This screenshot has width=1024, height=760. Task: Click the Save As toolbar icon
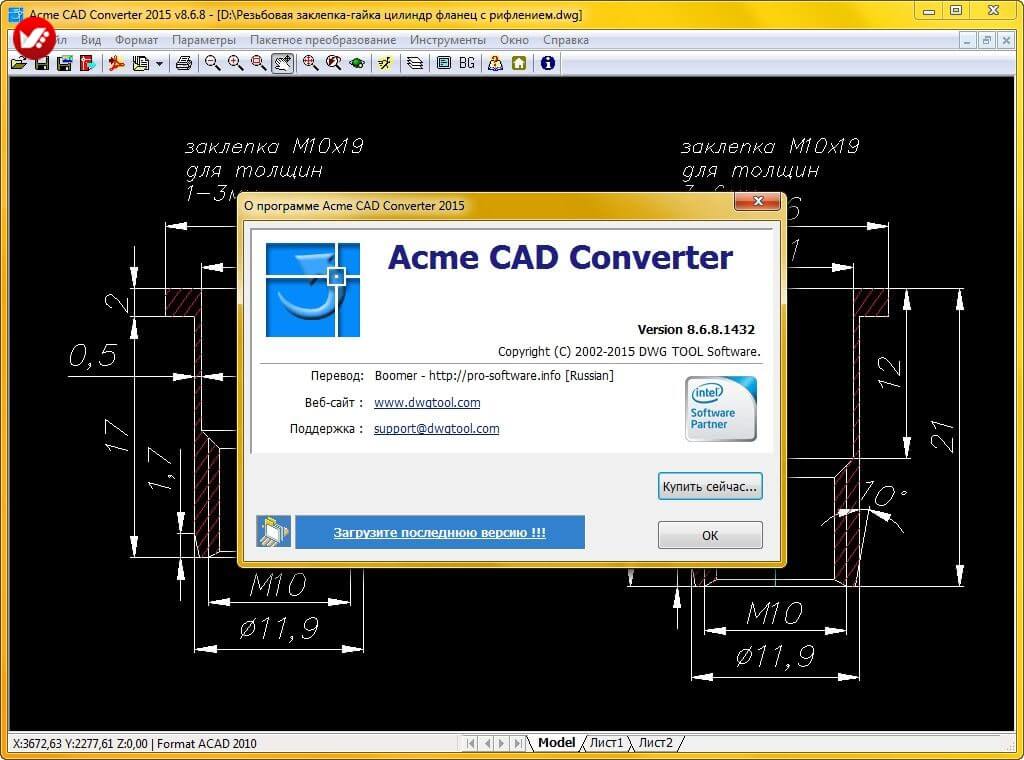(x=65, y=63)
